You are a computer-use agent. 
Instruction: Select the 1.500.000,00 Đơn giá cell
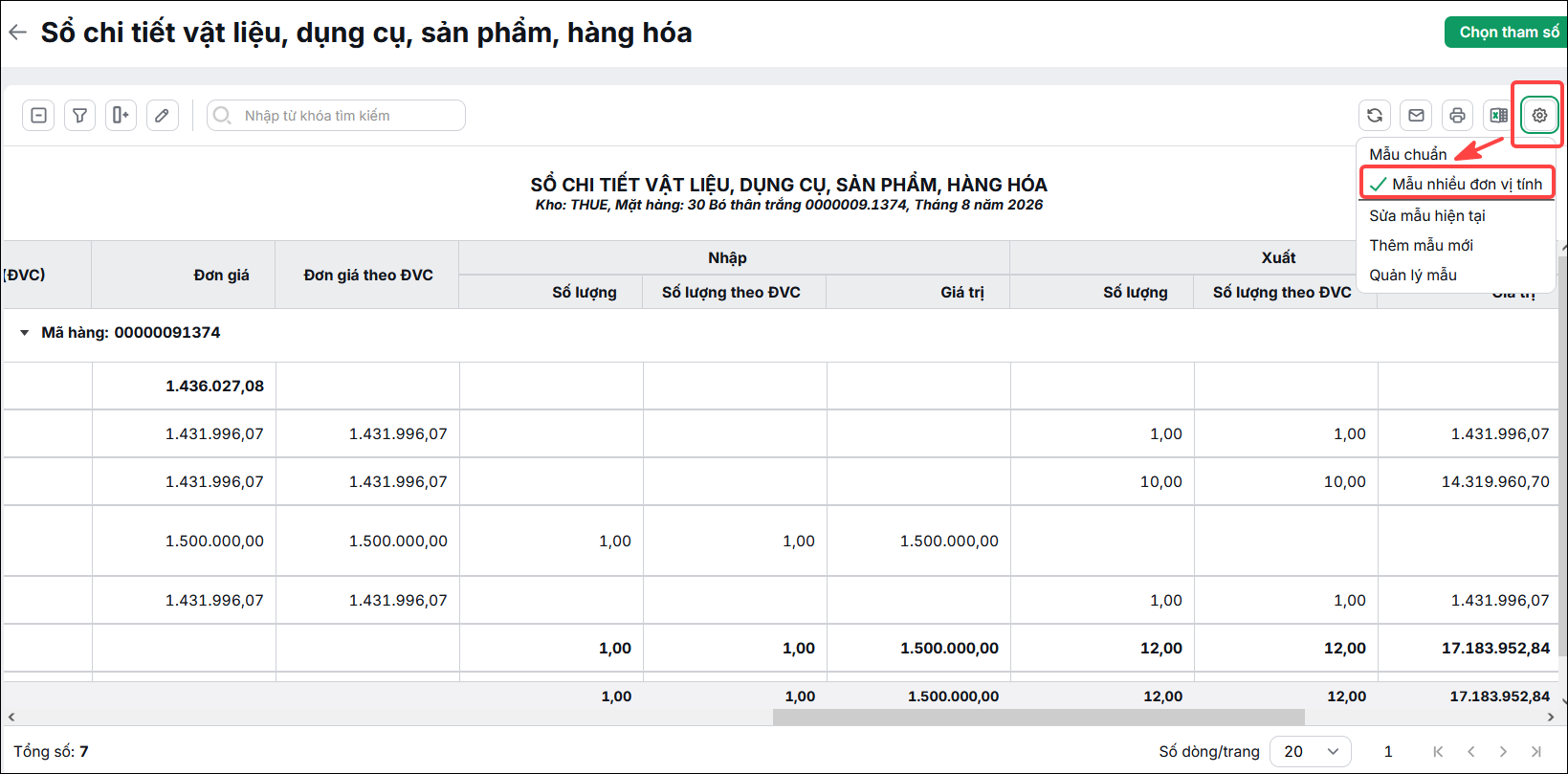tap(184, 541)
